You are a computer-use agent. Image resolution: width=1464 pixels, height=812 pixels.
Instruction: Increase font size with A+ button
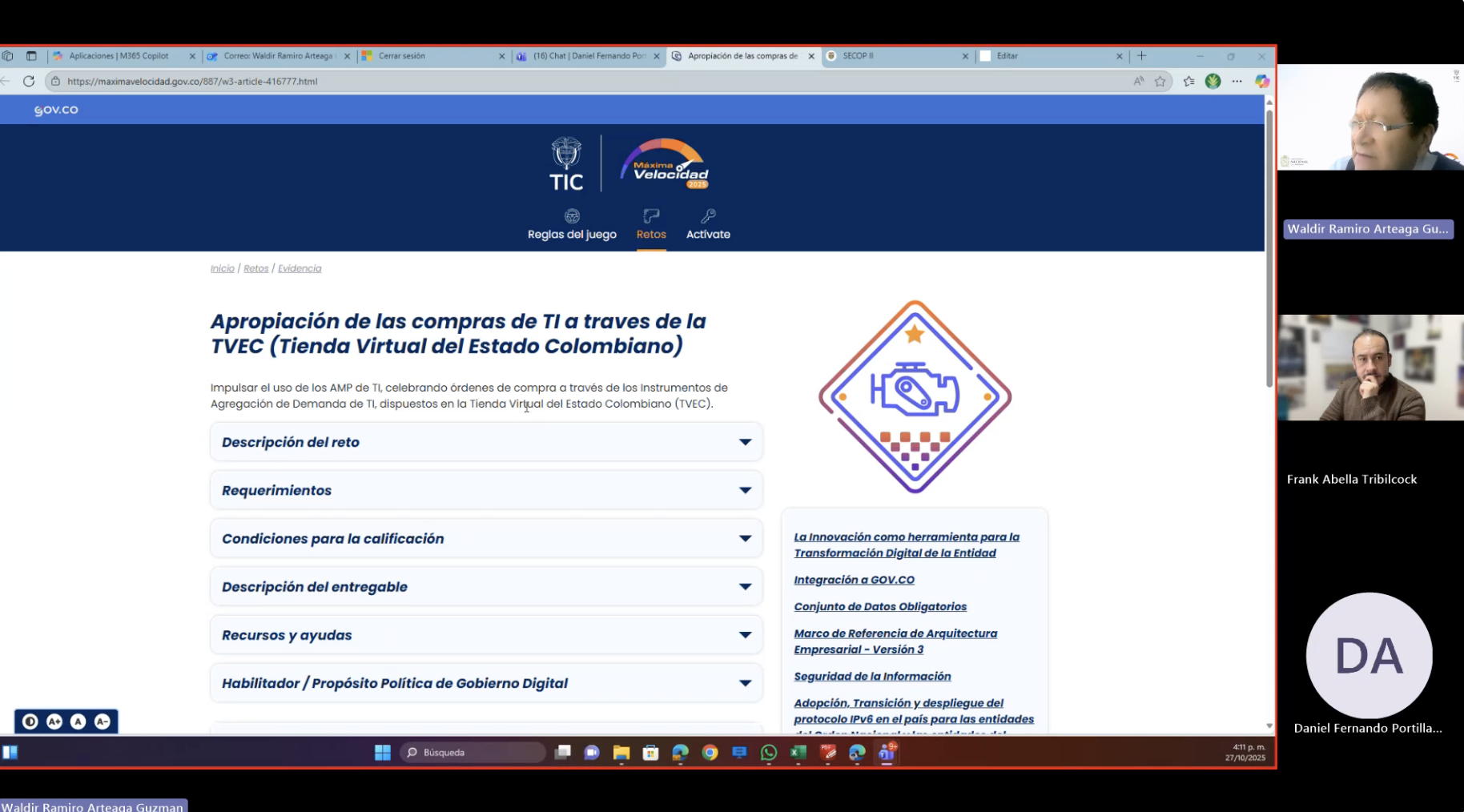coord(54,722)
